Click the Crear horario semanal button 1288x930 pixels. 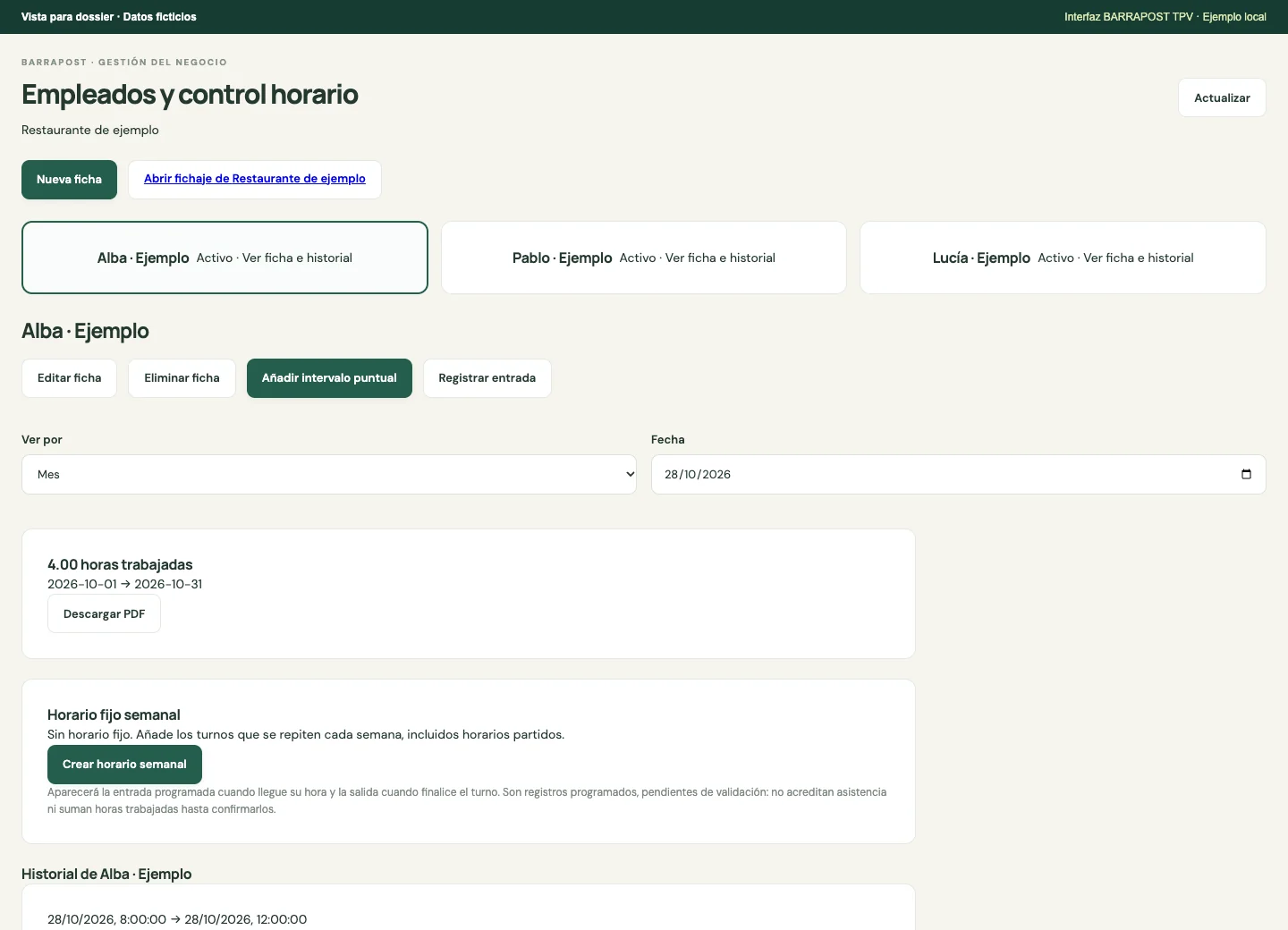click(124, 765)
